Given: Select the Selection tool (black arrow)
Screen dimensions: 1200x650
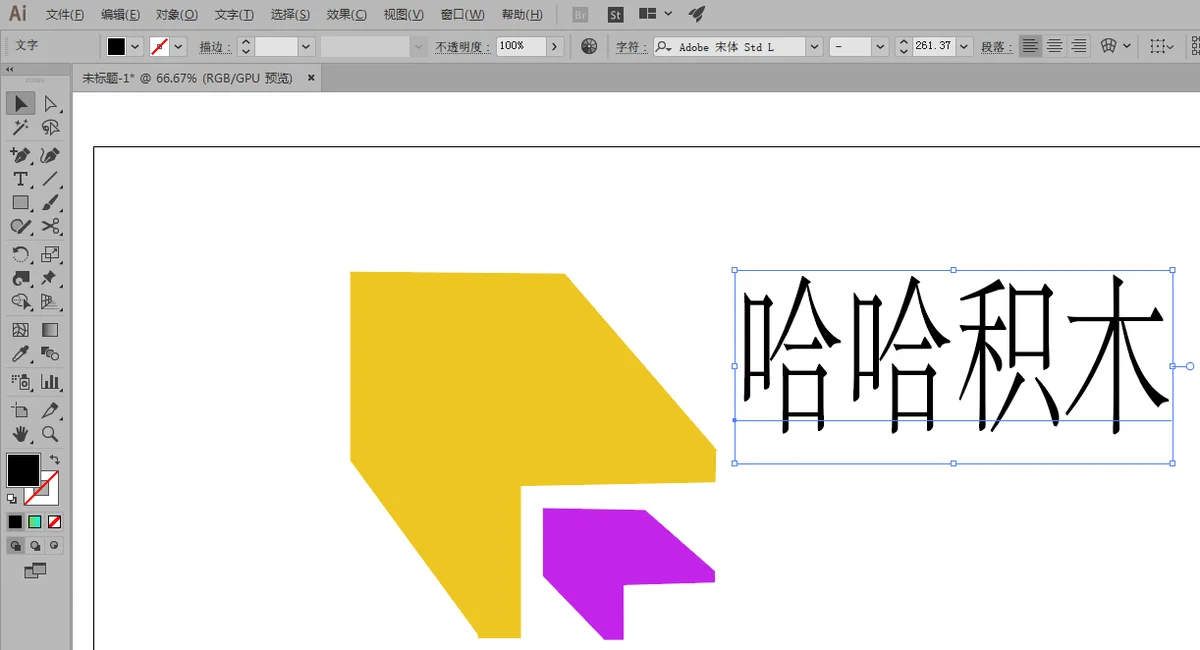Looking at the screenshot, I should coord(21,103).
